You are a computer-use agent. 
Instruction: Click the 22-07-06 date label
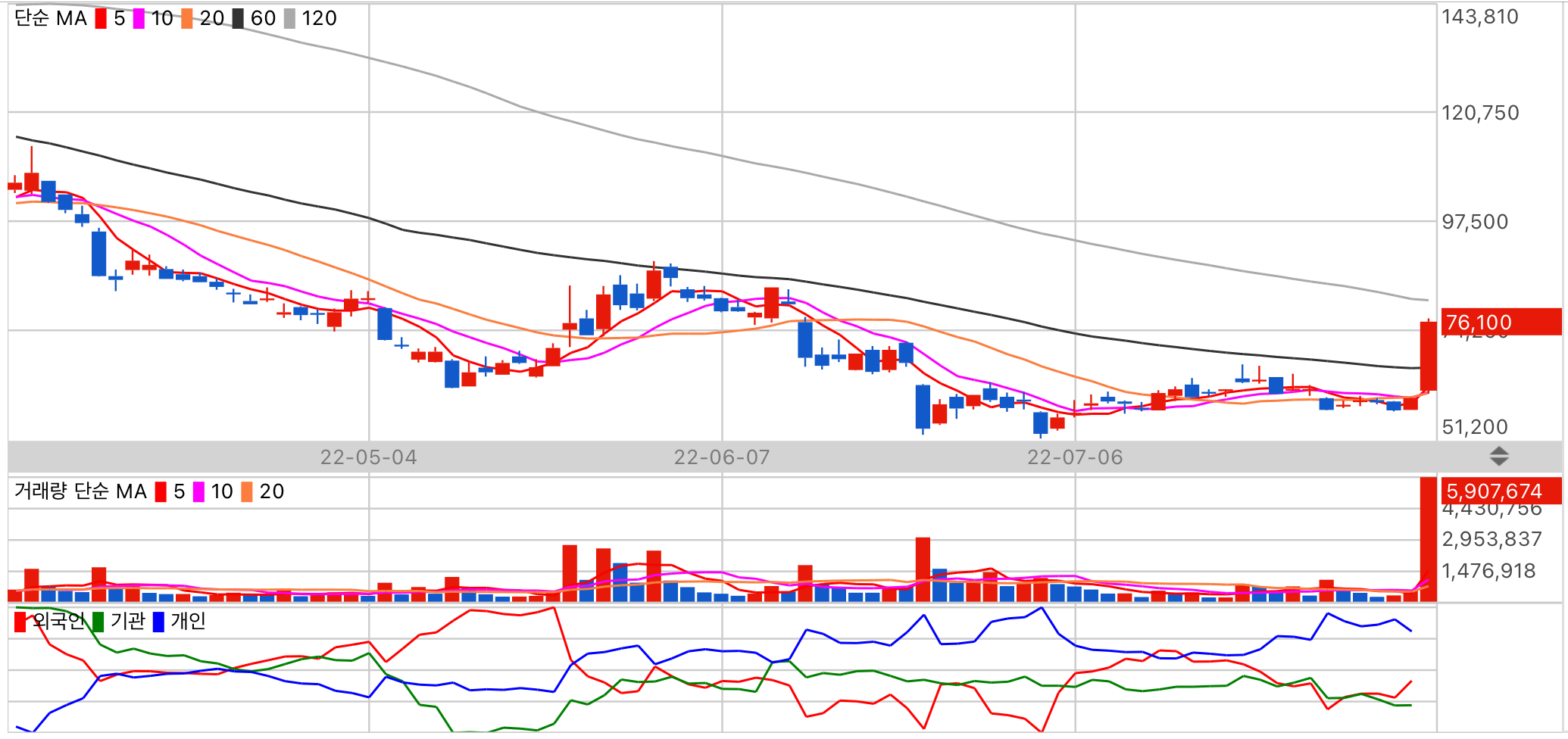(1075, 457)
